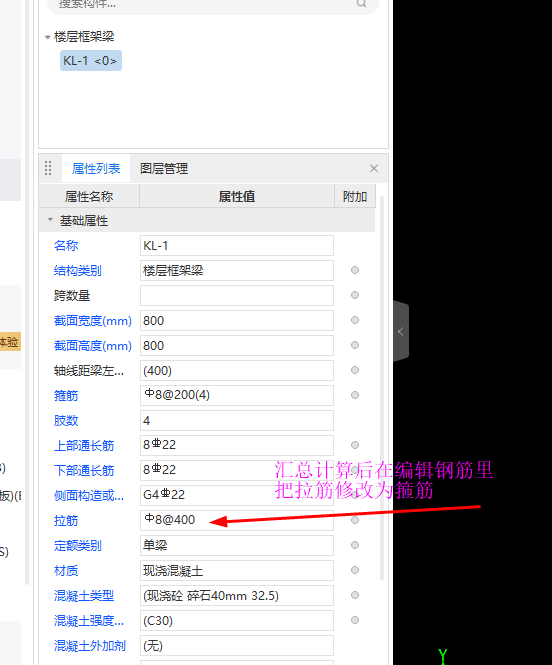Click the 定额类别 property label
Image resolution: width=552 pixels, height=665 pixels.
[78, 546]
